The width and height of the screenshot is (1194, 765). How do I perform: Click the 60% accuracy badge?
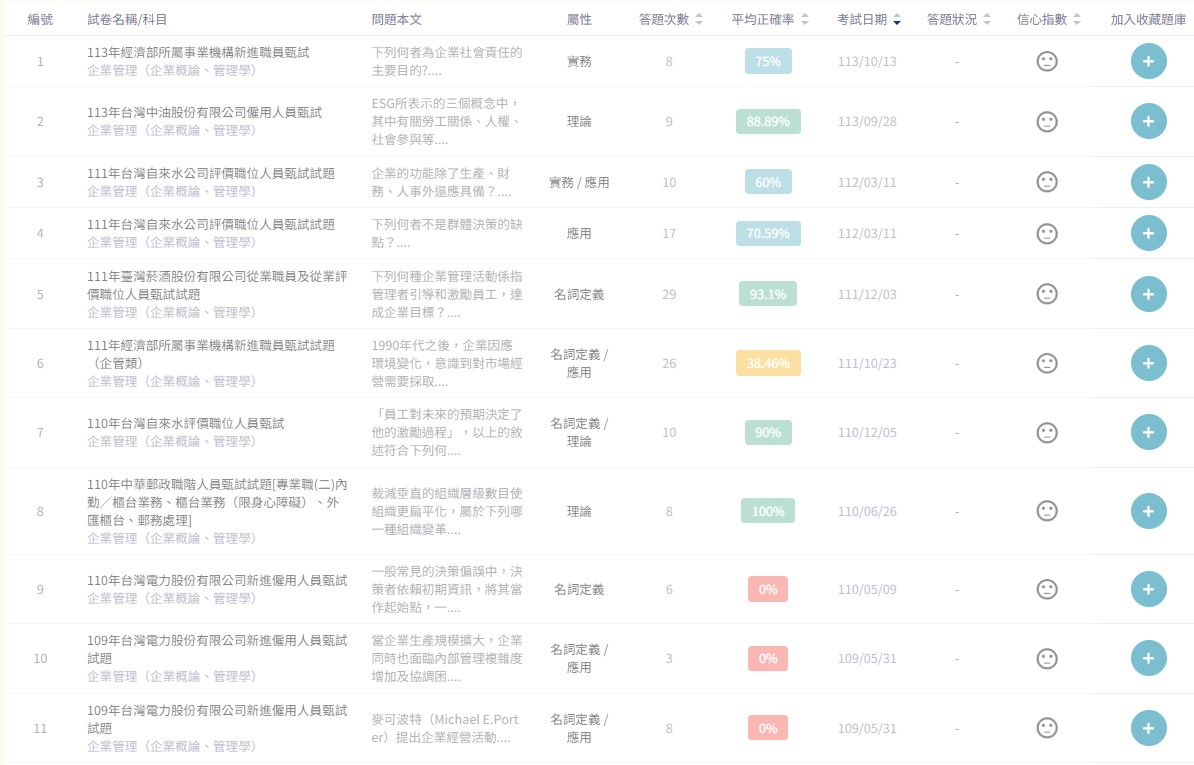click(768, 182)
